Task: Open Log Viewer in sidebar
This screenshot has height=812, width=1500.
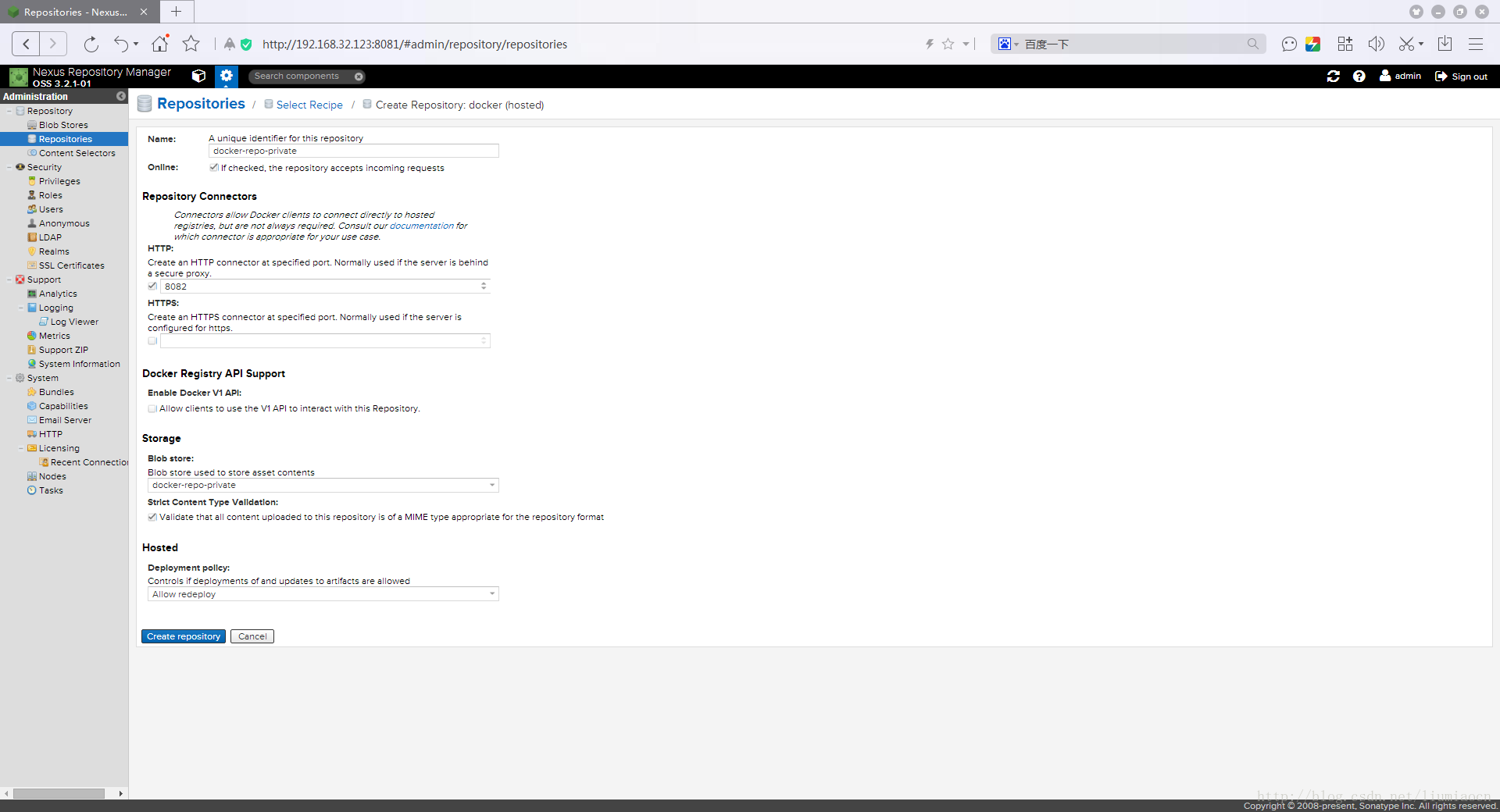Action: coord(74,322)
